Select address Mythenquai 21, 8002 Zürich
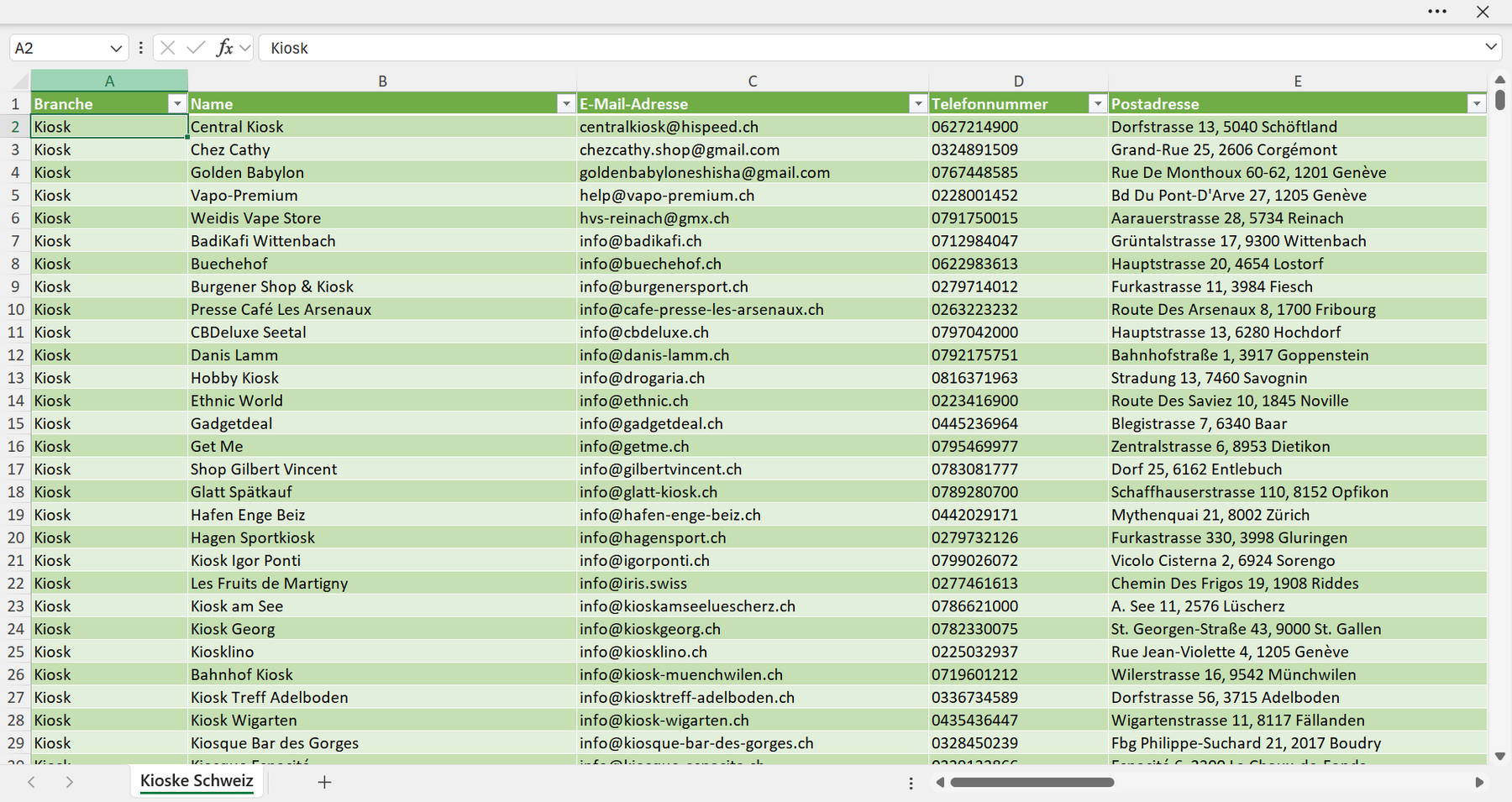This screenshot has height=802, width=1512. 1298,515
